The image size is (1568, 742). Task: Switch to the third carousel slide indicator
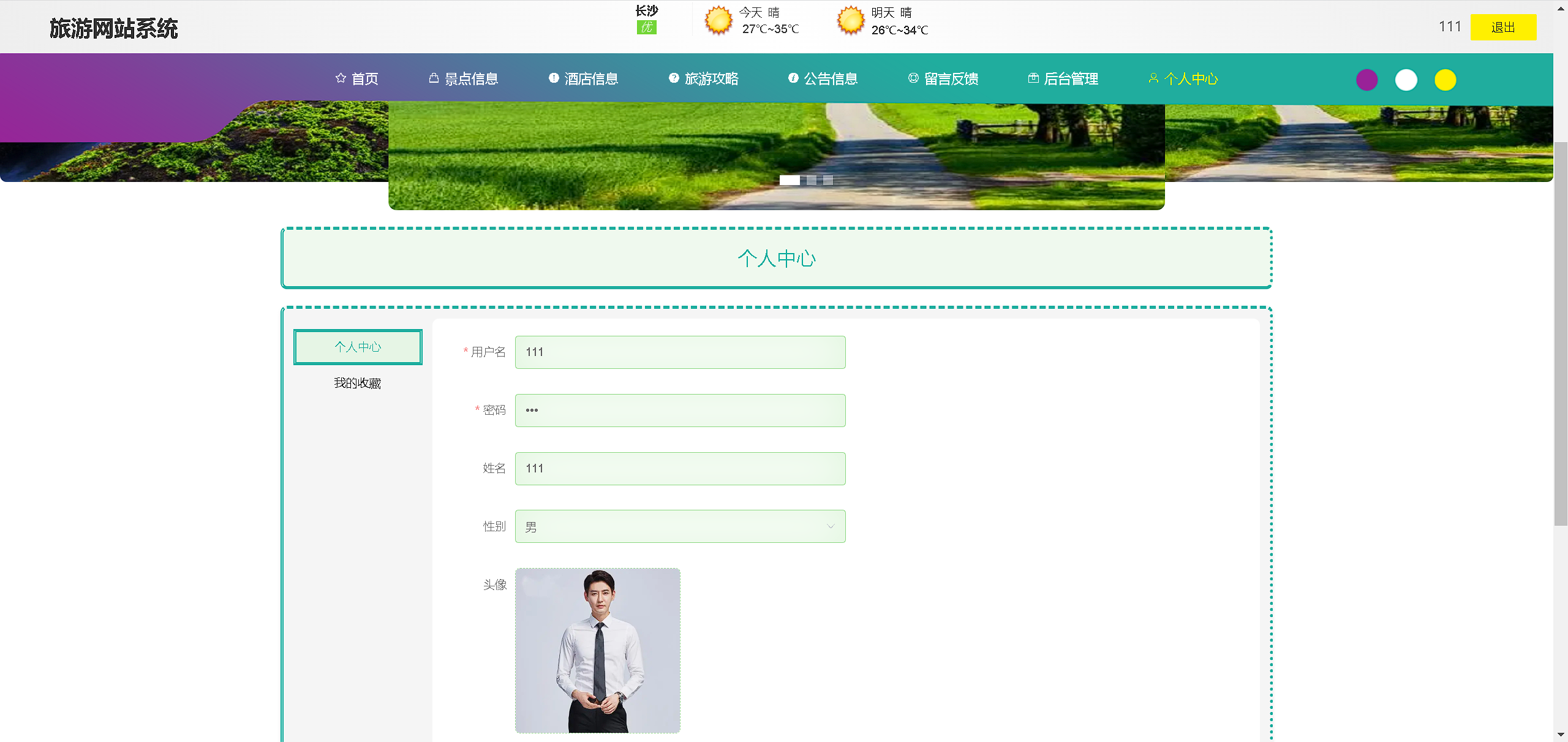click(828, 180)
